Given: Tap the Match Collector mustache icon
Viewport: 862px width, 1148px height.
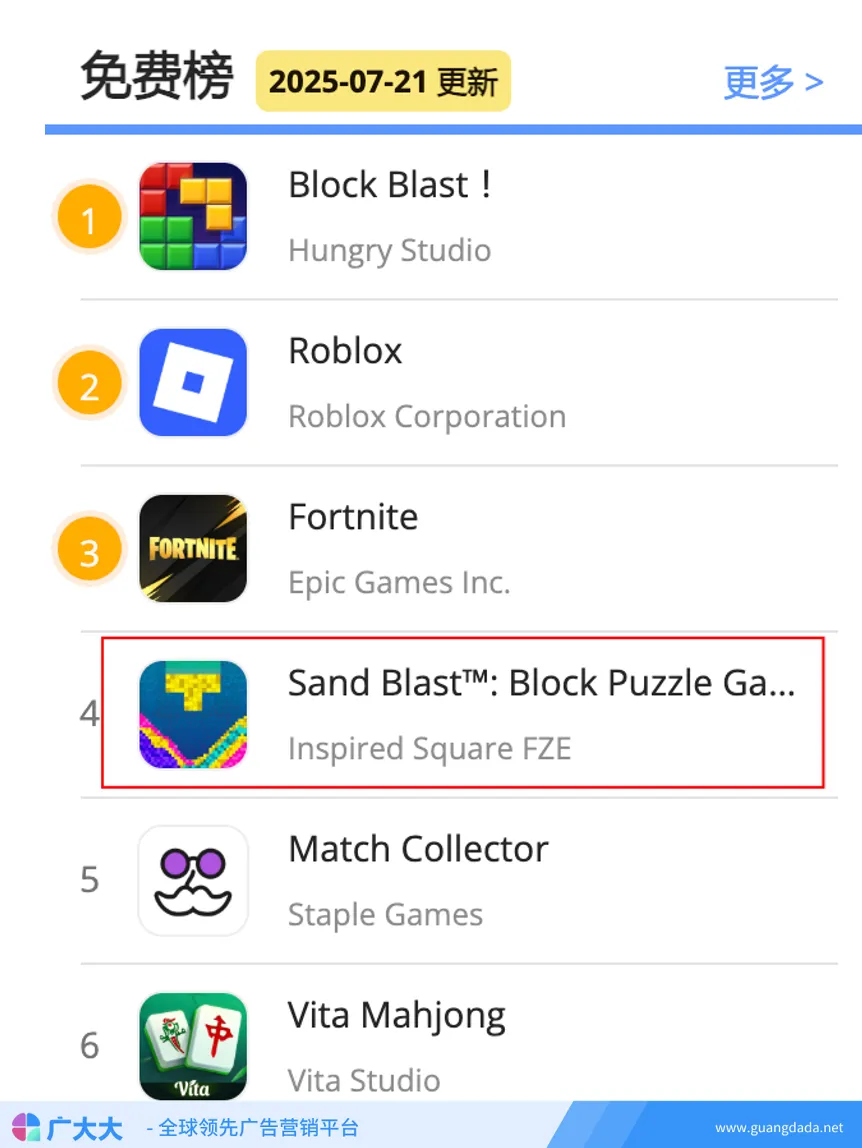Looking at the screenshot, I should pos(193,881).
